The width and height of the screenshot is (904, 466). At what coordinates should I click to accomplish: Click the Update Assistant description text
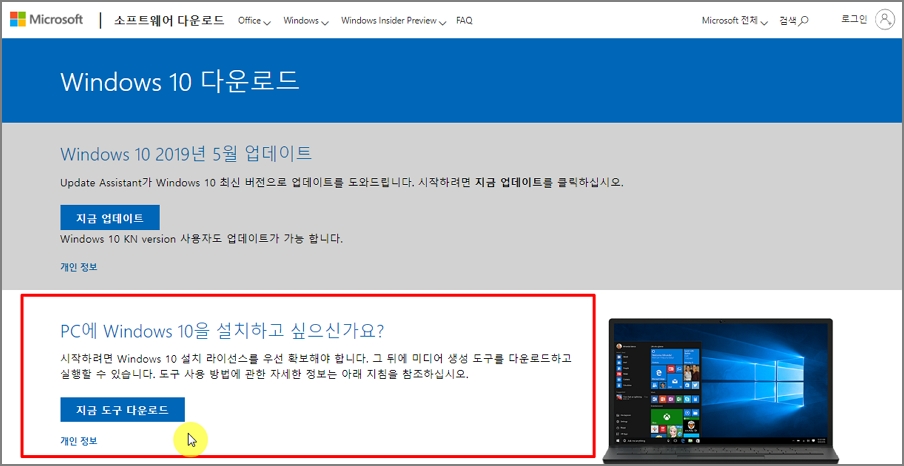(342, 183)
